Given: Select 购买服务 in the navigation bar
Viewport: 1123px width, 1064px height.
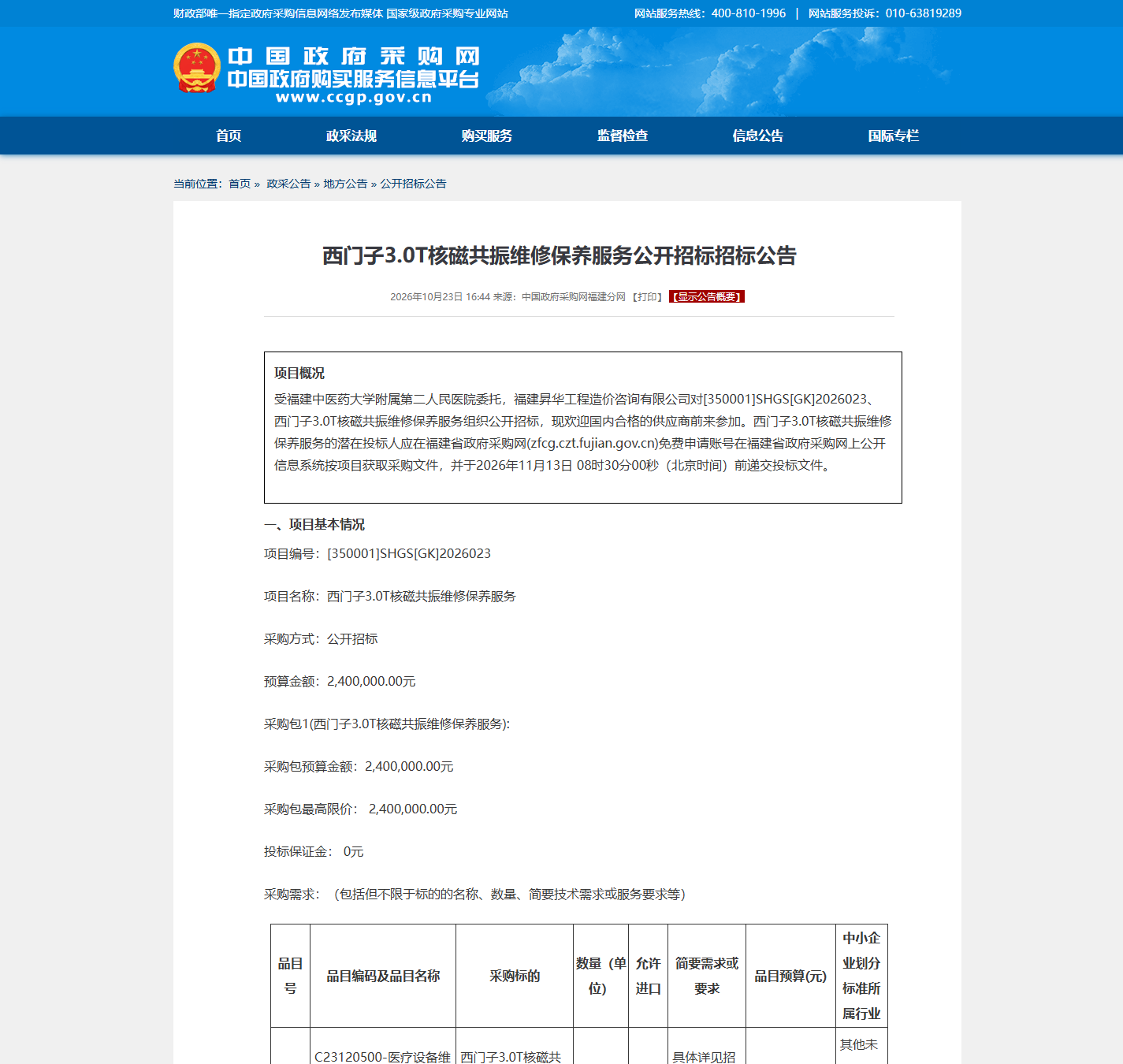Looking at the screenshot, I should point(487,136).
